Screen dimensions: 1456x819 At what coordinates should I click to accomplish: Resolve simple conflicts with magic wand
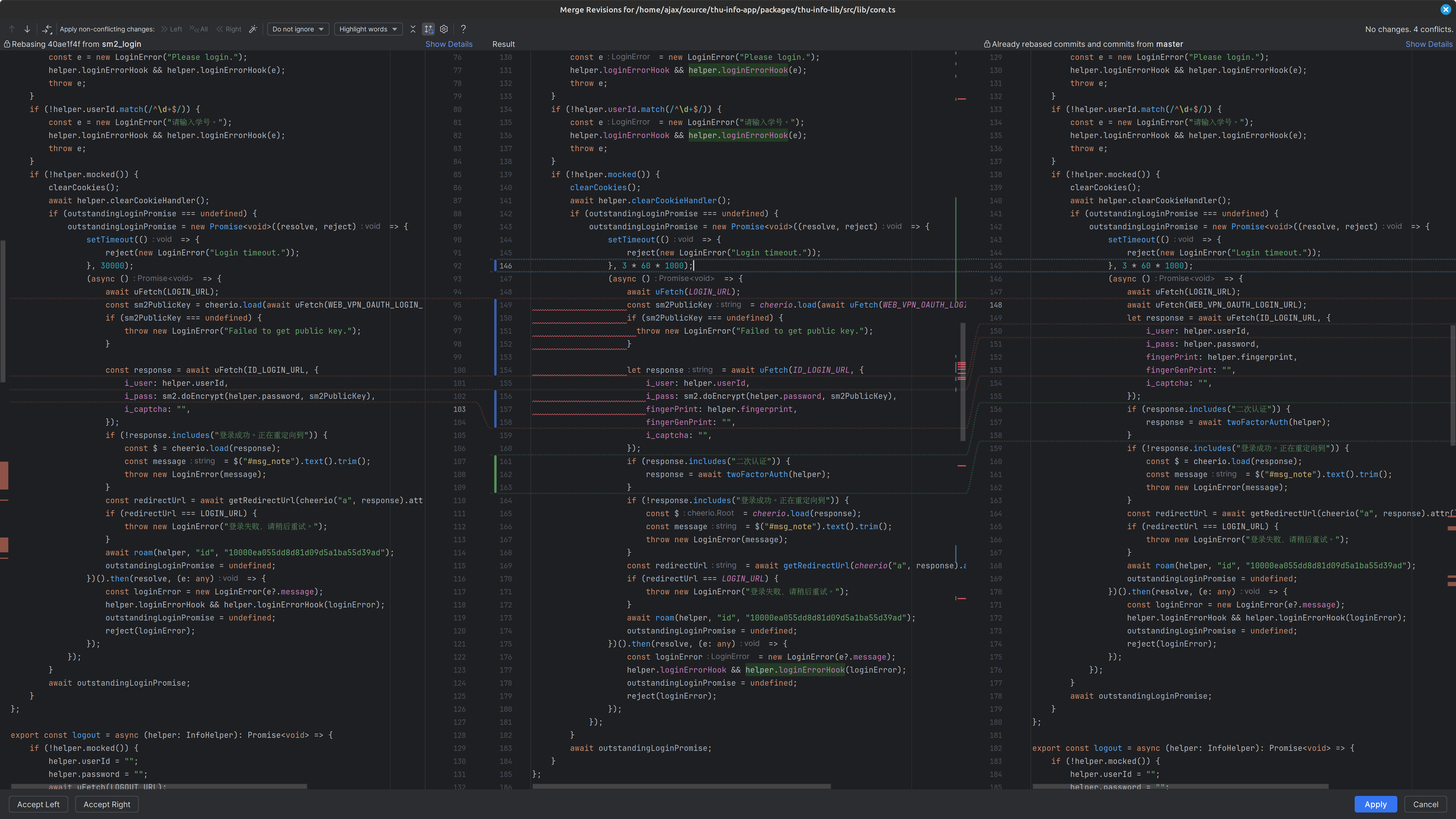[253, 29]
